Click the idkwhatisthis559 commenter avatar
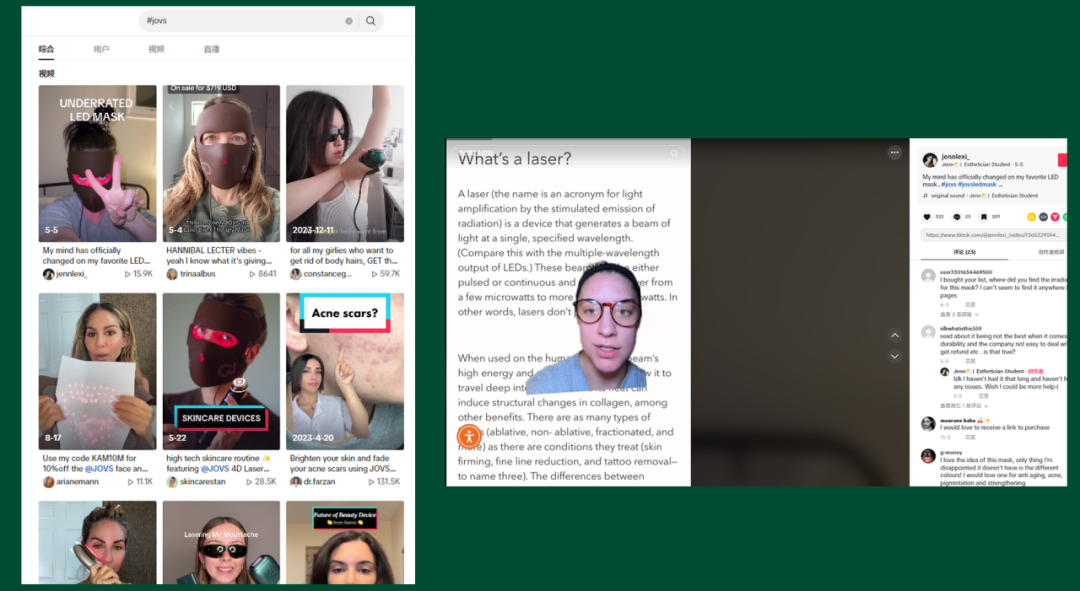Image resolution: width=1080 pixels, height=591 pixels. tap(928, 332)
